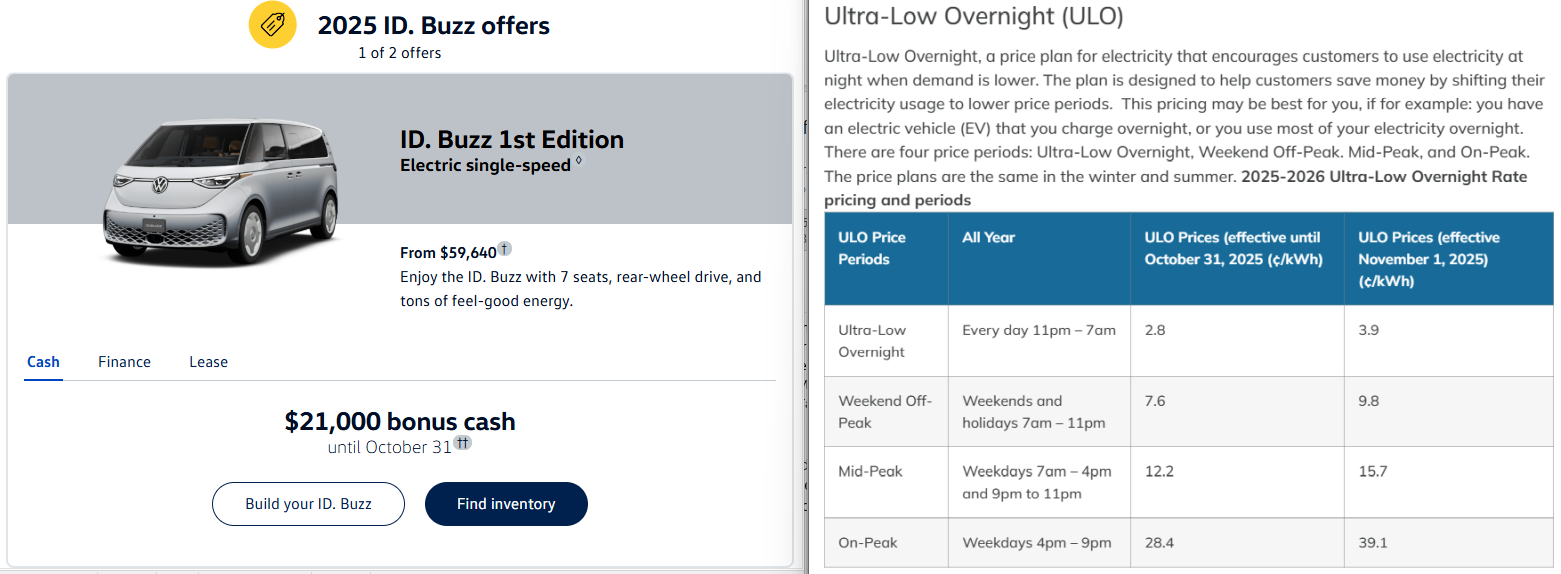Click the Ultra-Low Overnight (ULO) heading

[973, 17]
